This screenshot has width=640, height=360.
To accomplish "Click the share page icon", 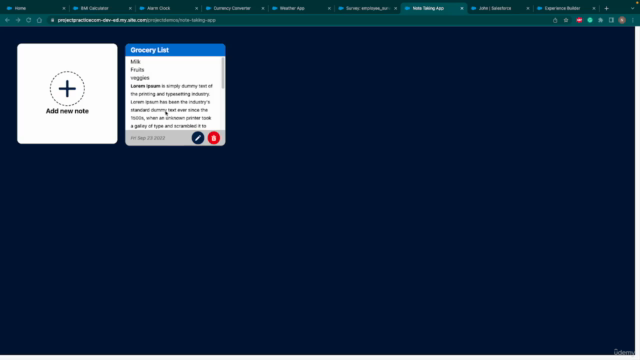I will [555, 20].
